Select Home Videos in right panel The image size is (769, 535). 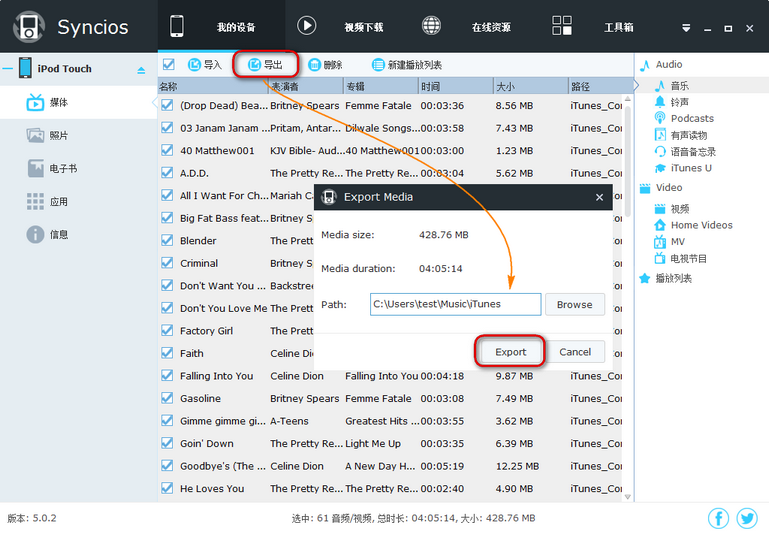(x=693, y=225)
